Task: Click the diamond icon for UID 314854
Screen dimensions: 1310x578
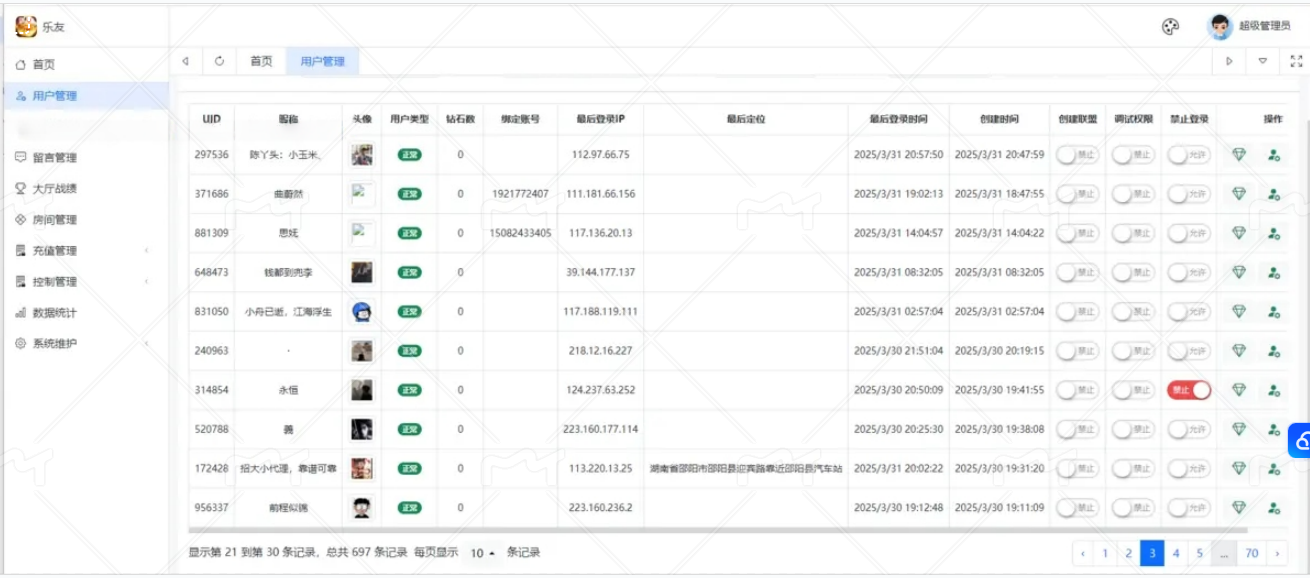Action: click(x=1239, y=390)
